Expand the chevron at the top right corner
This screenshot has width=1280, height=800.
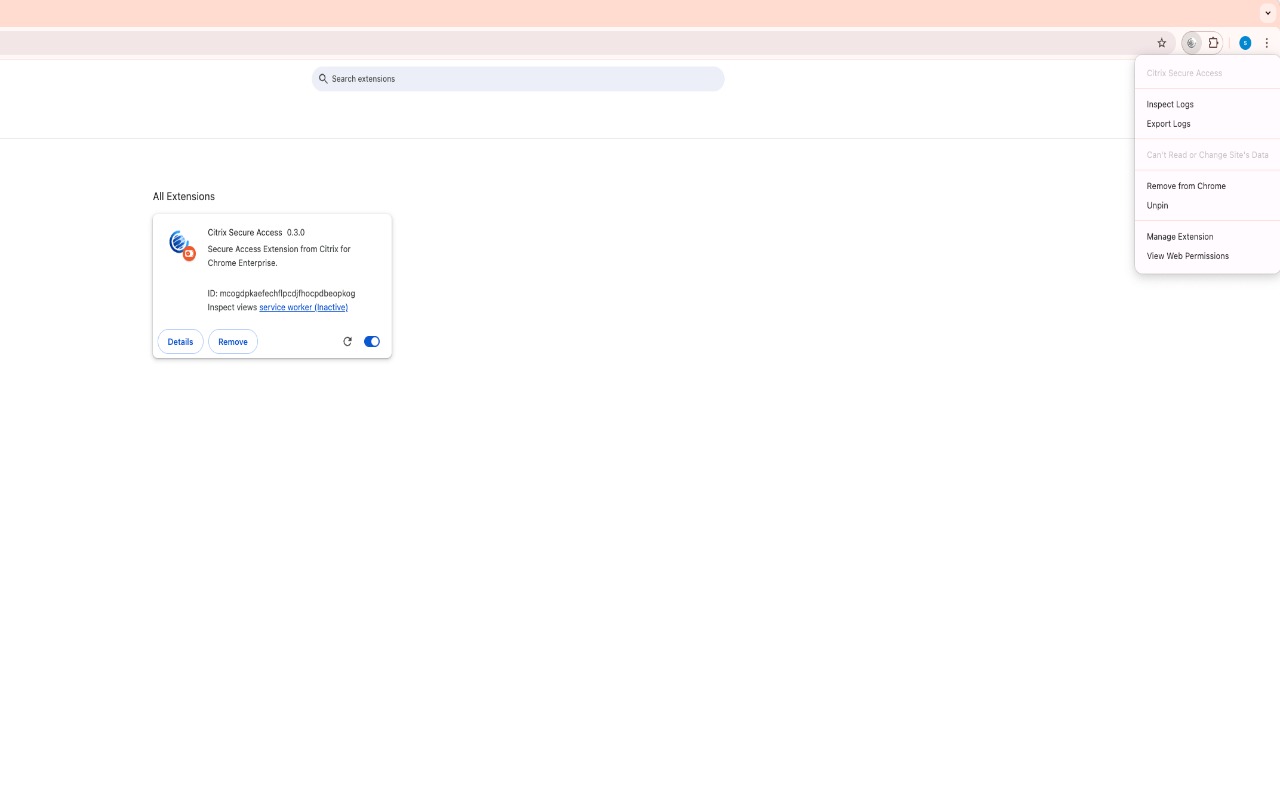[x=1267, y=12]
